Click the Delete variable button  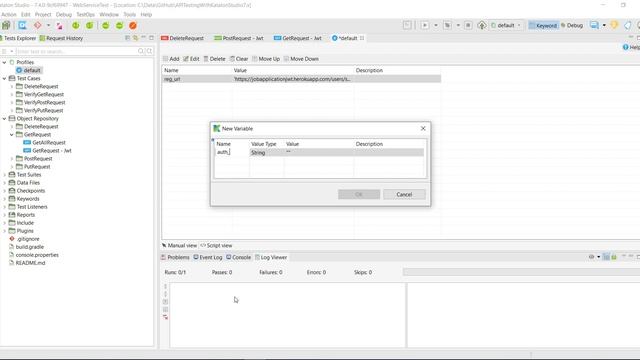pos(214,59)
